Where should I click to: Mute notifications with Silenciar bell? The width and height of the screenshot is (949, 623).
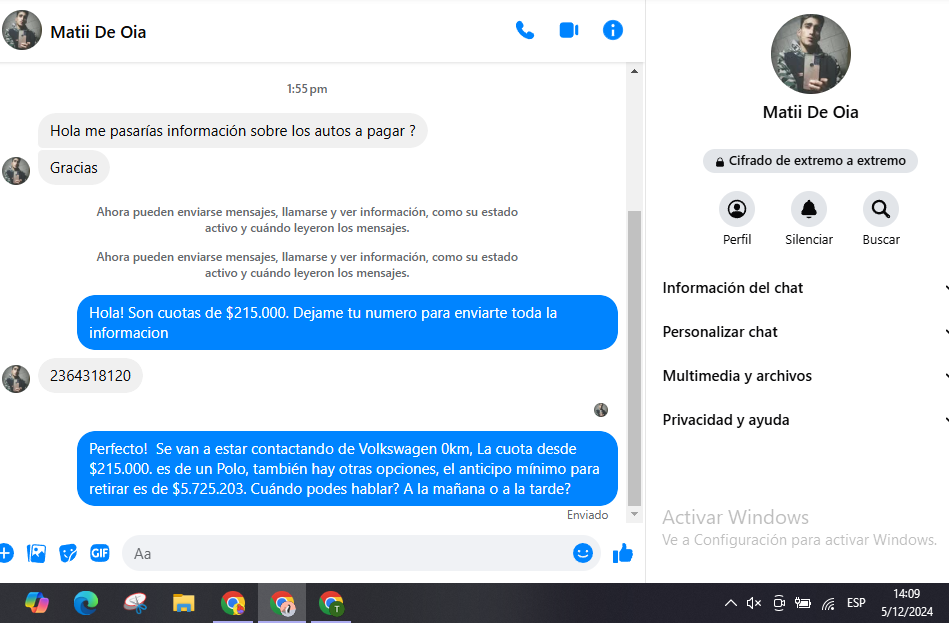809,210
